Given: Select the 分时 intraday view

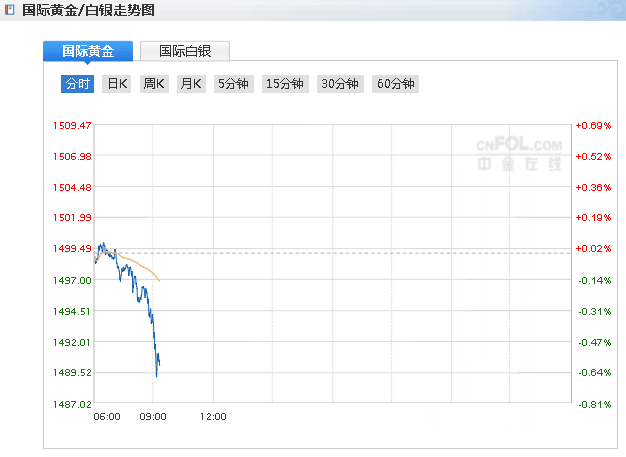Looking at the screenshot, I should pyautogui.click(x=77, y=84).
